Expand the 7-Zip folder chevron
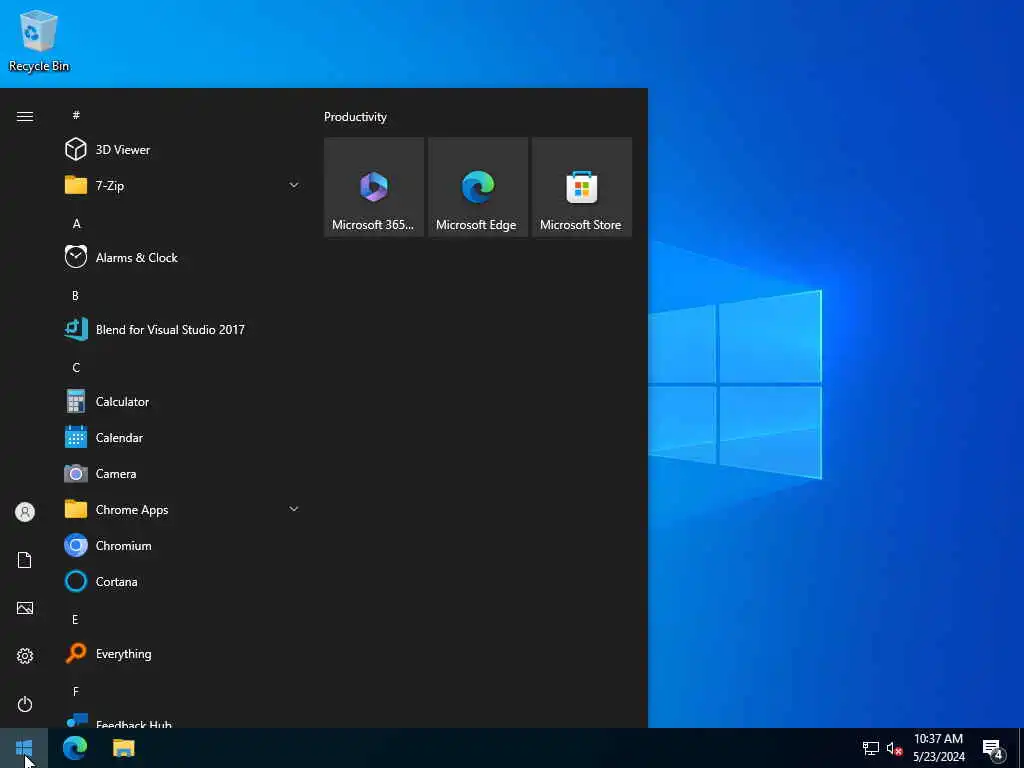This screenshot has width=1024, height=768. 294,185
